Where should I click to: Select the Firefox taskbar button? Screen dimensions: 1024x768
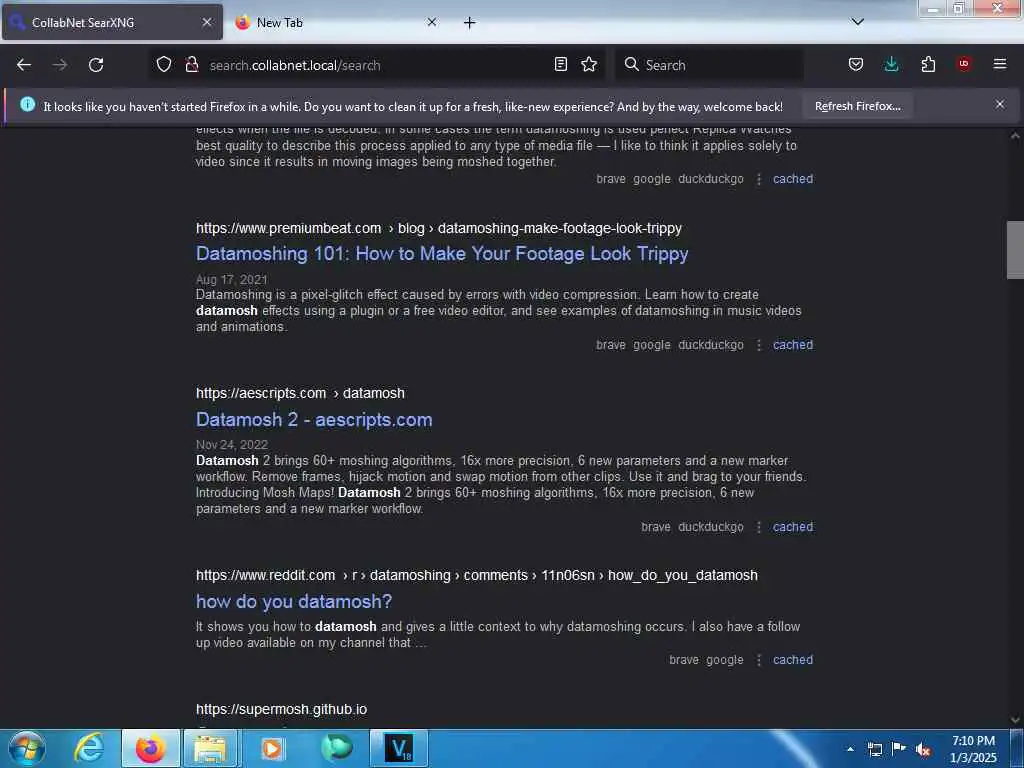[x=150, y=748]
